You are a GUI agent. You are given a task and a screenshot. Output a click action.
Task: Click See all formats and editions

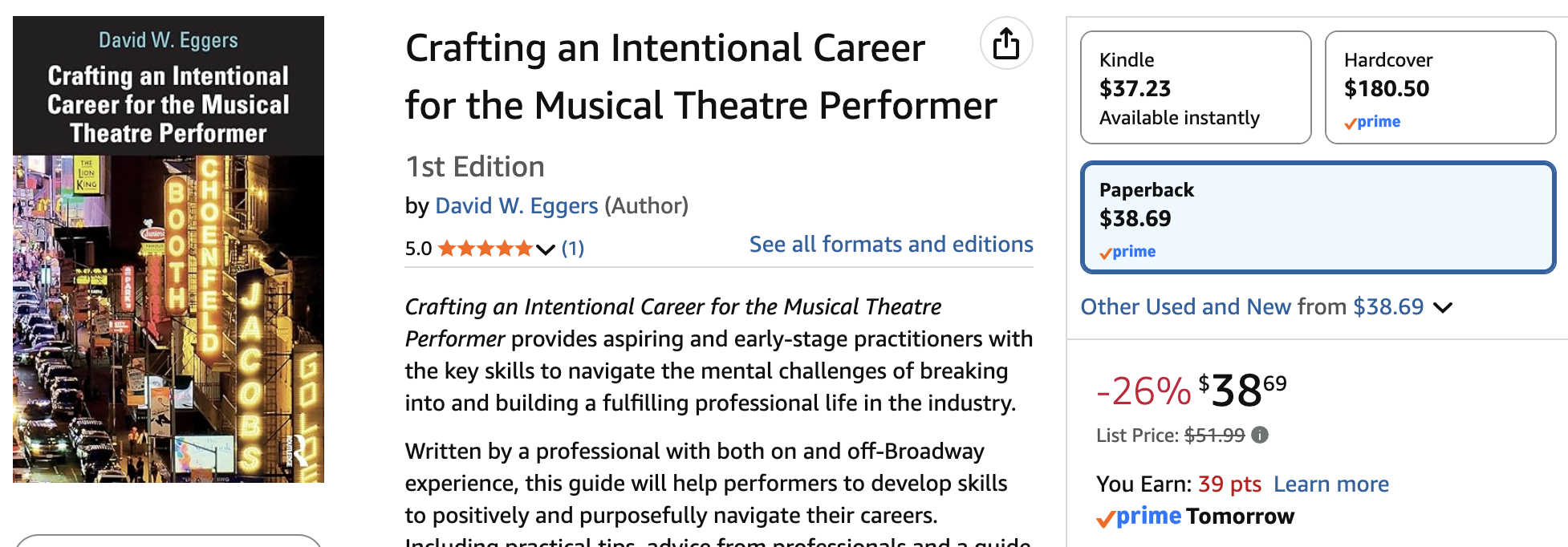click(891, 245)
